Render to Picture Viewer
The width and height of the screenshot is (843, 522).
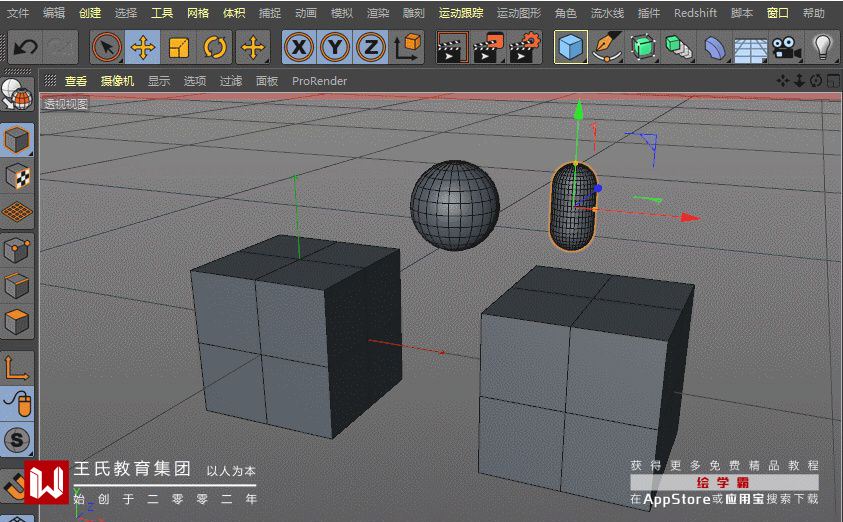click(488, 48)
